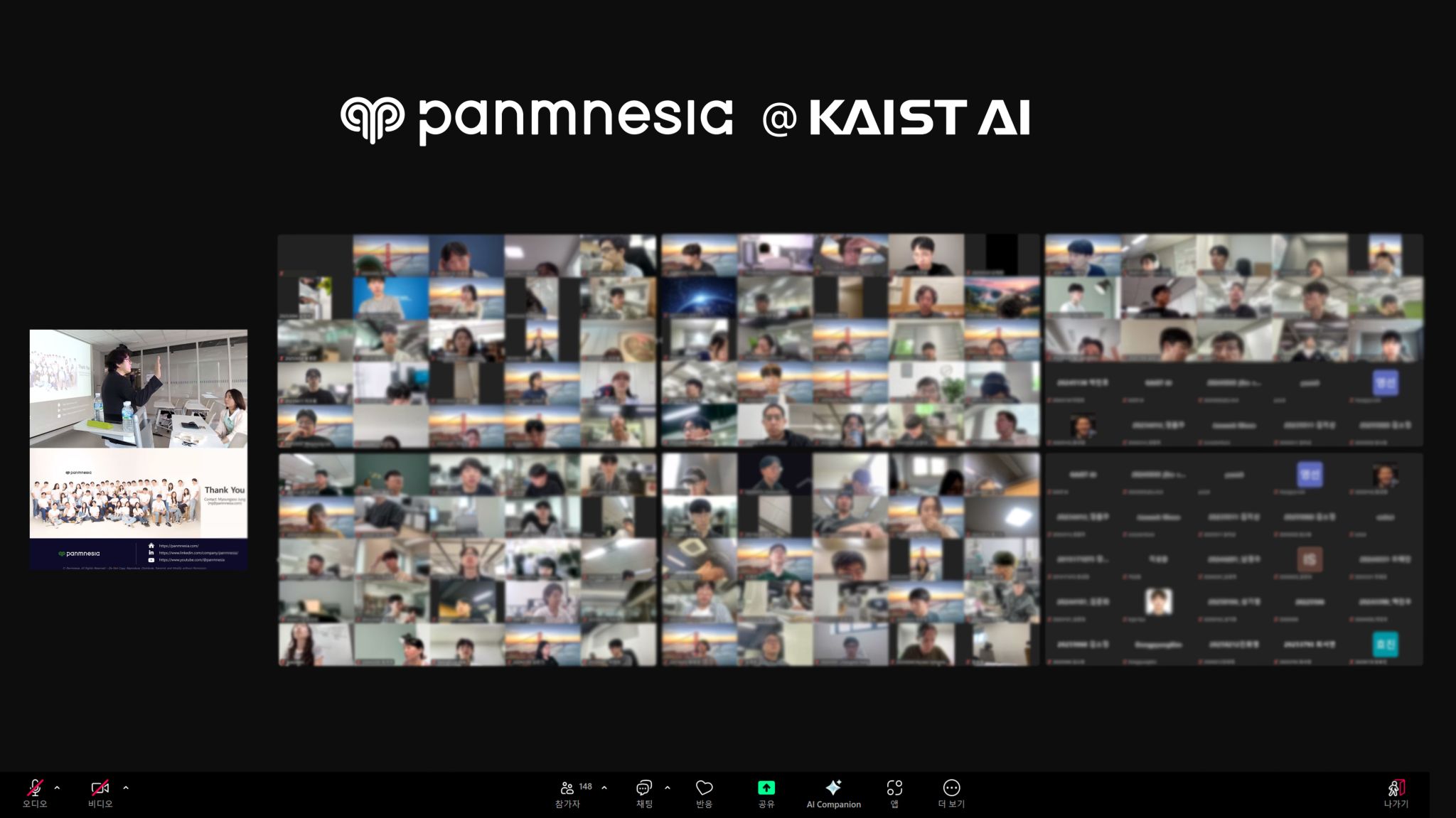
Task: Open the 채팅 chat panel
Action: pyautogui.click(x=644, y=794)
